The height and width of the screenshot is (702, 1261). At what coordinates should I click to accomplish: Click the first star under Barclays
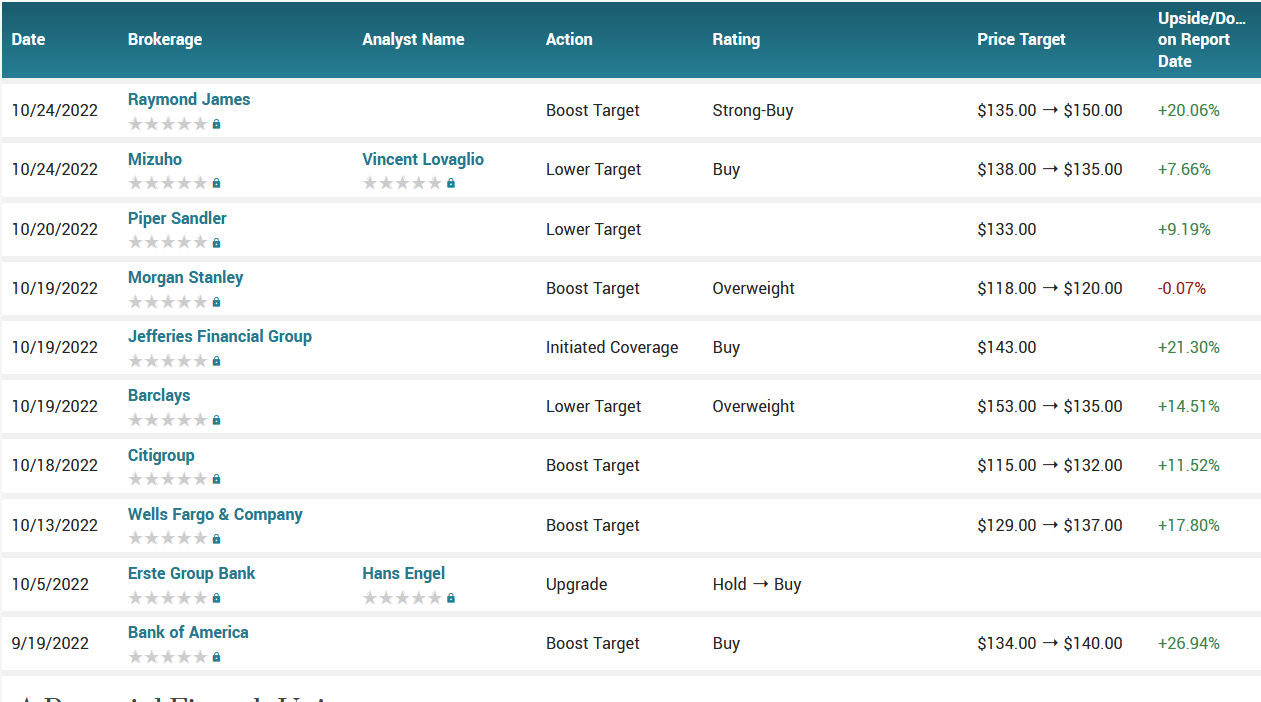coord(133,419)
